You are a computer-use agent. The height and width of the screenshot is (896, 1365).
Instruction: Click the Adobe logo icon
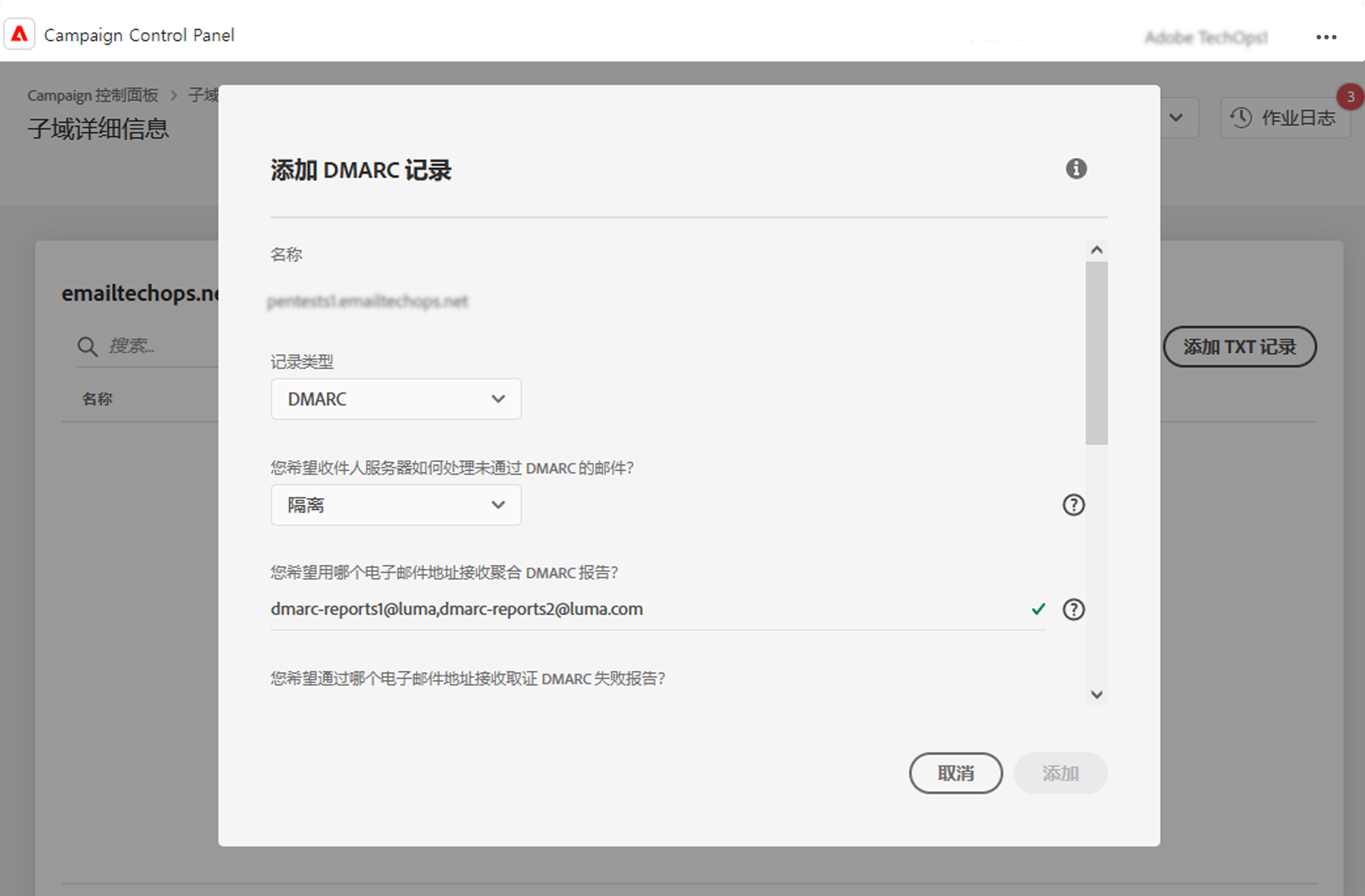click(20, 35)
